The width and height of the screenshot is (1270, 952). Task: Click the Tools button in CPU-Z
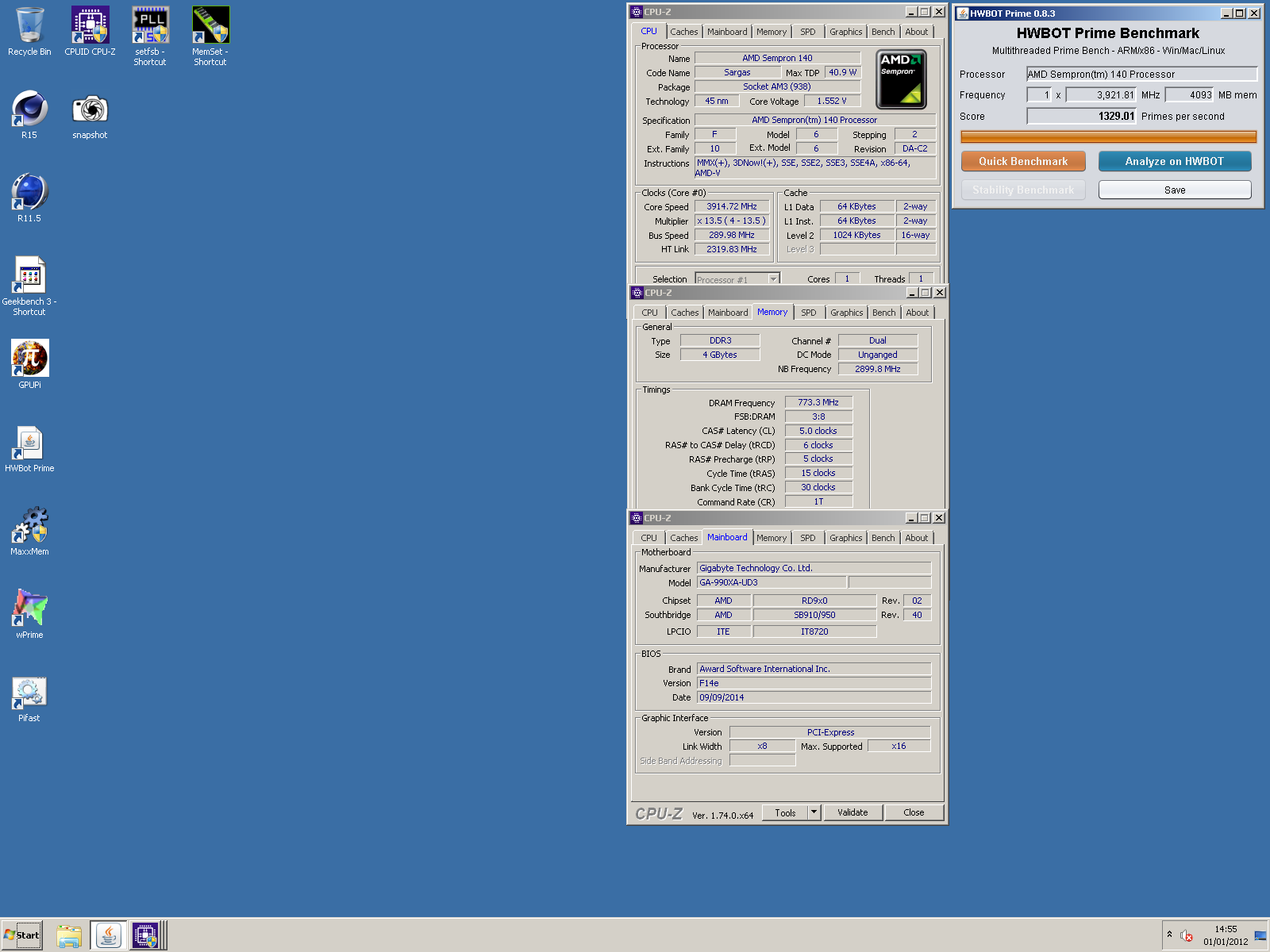pyautogui.click(x=786, y=812)
